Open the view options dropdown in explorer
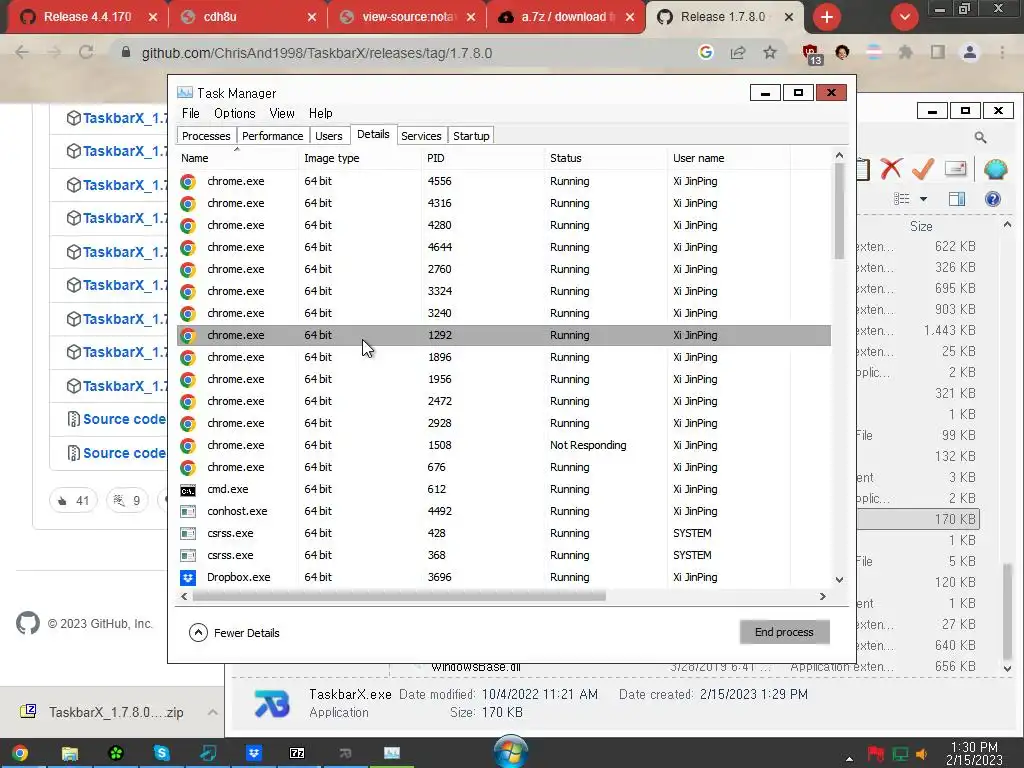This screenshot has width=1024, height=768. [923, 199]
